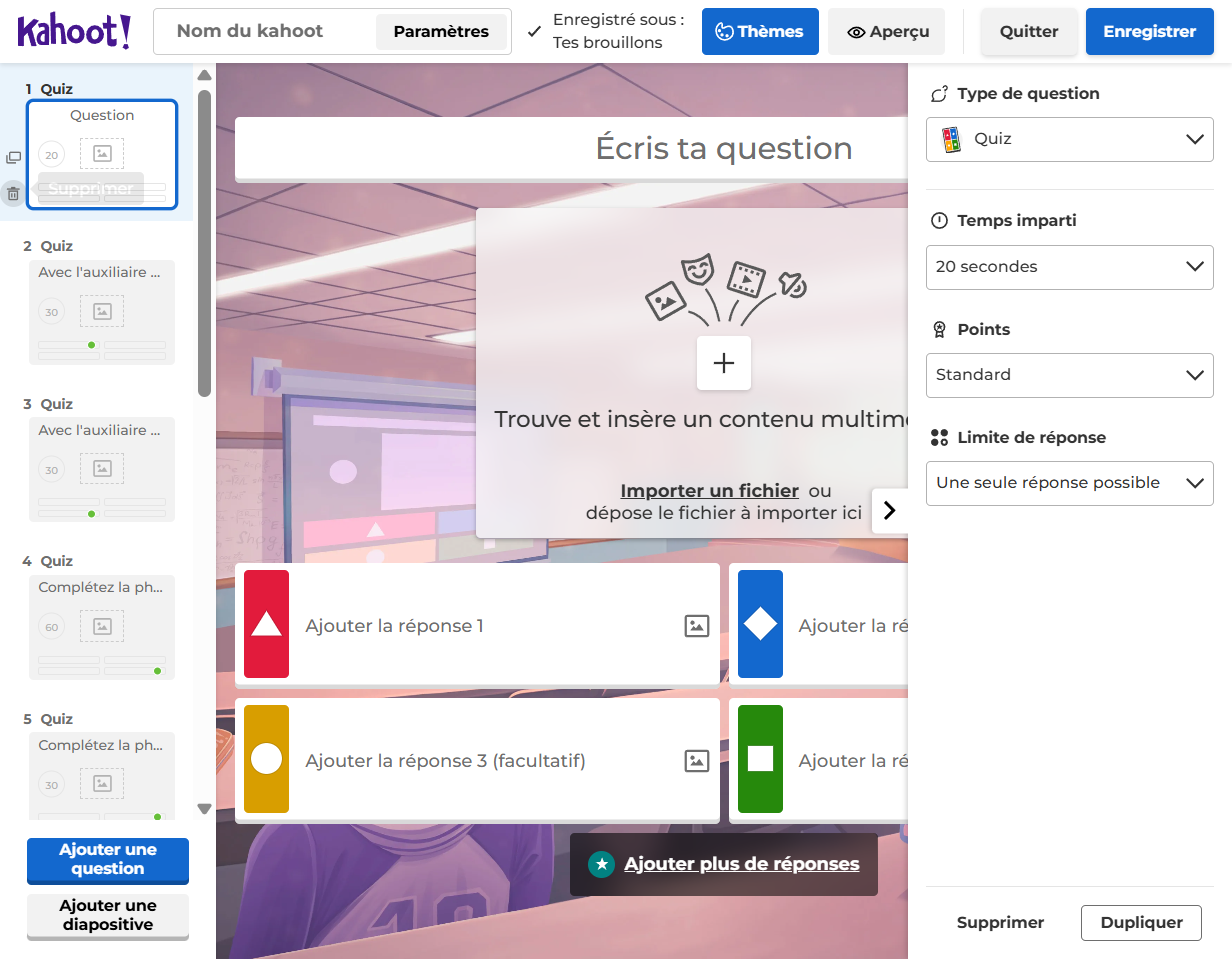Add an image to answer 3
Screen dimensions: 1232x959
click(x=697, y=761)
